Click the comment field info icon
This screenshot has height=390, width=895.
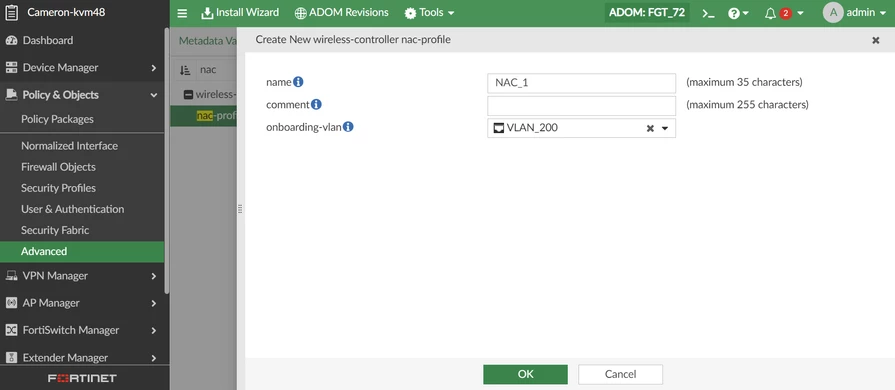[x=316, y=104]
